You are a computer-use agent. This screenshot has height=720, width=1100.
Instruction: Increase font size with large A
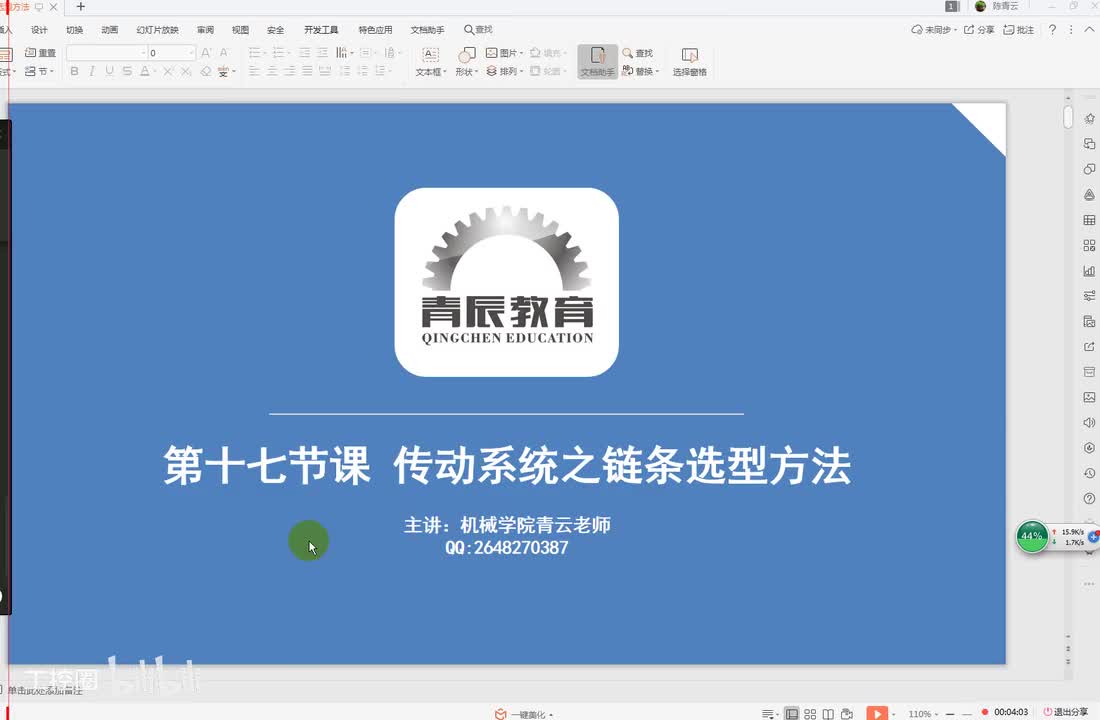tap(206, 53)
